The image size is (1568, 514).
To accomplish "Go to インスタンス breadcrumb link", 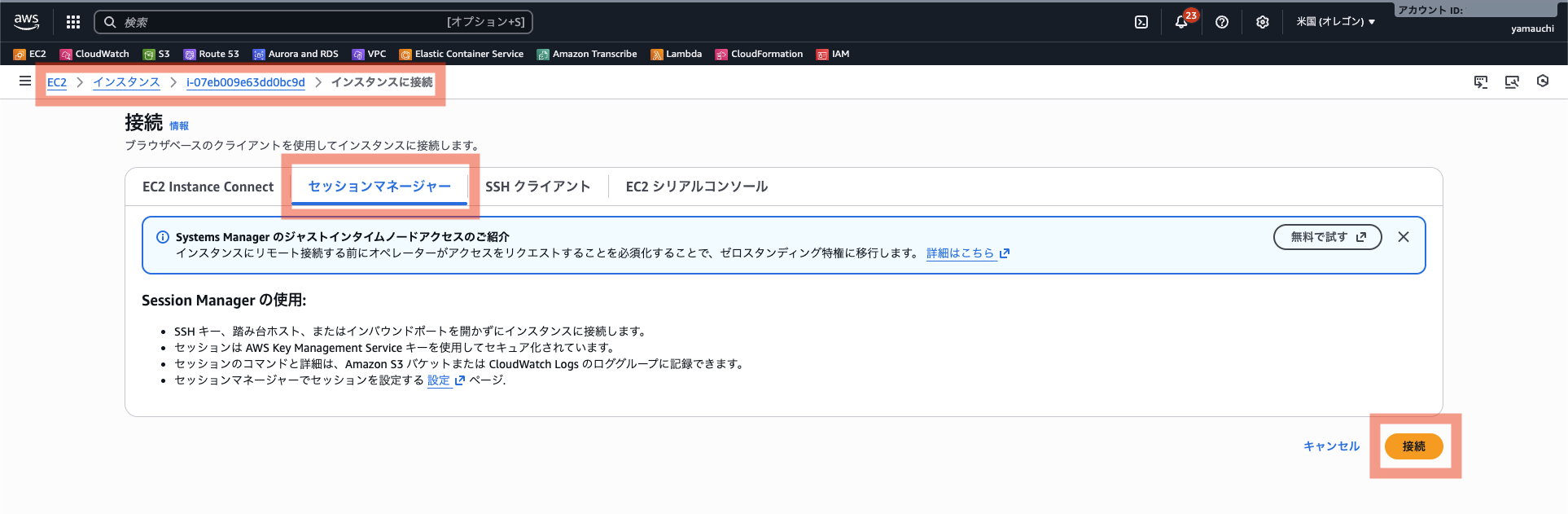I will [126, 82].
